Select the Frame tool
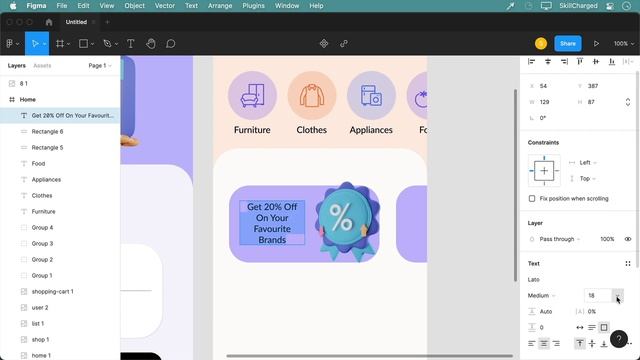 [x=60, y=43]
